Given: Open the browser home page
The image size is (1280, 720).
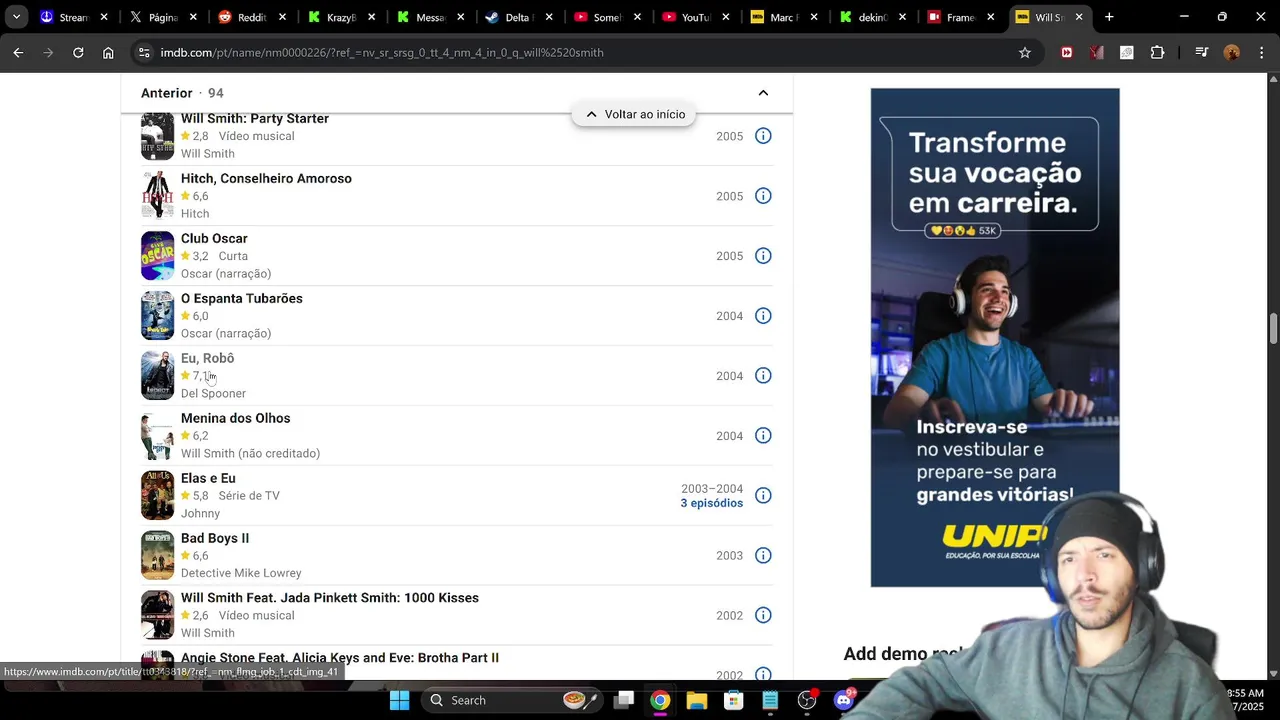Looking at the screenshot, I should [x=108, y=53].
